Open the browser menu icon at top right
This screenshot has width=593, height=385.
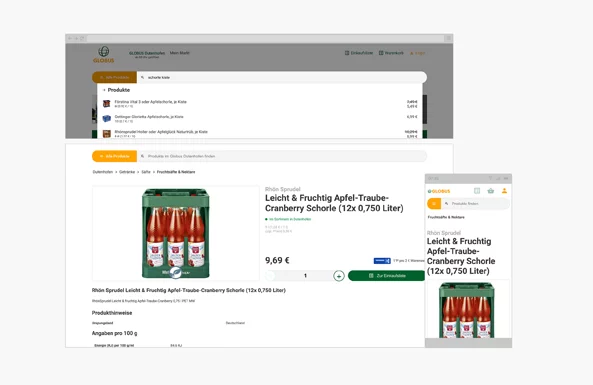[x=448, y=38]
